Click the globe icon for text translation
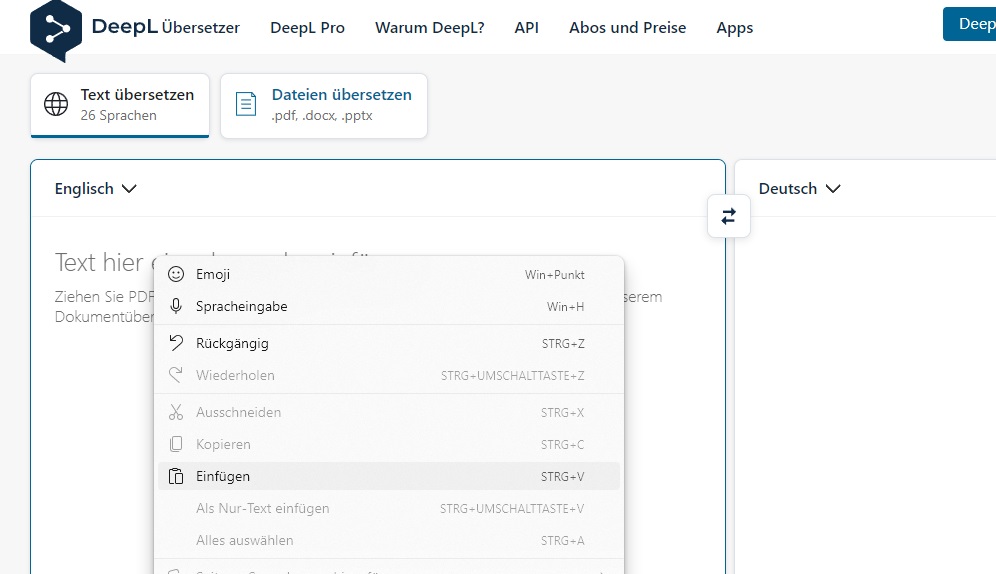The height and width of the screenshot is (574, 996). point(57,104)
